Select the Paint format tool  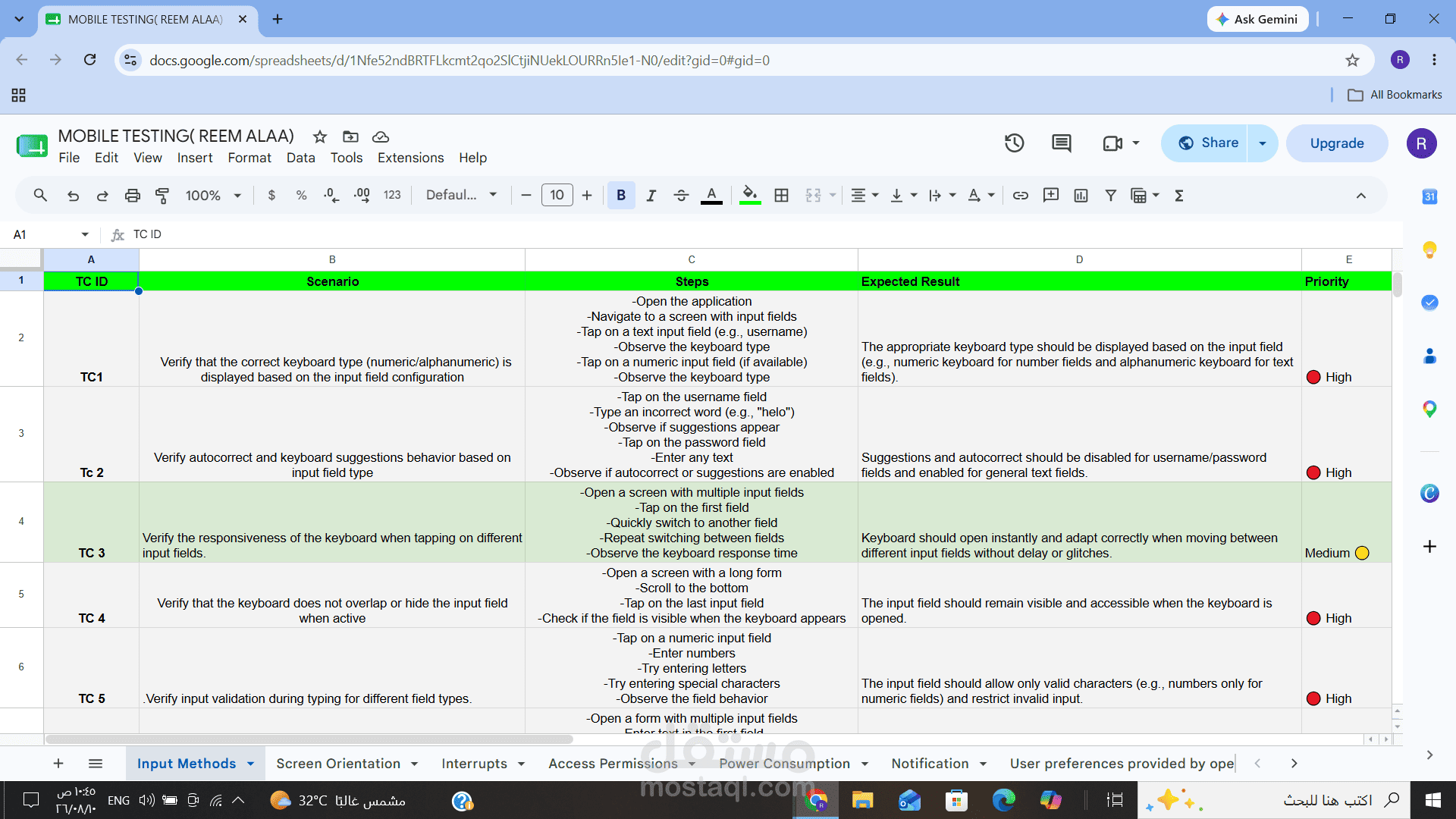162,196
